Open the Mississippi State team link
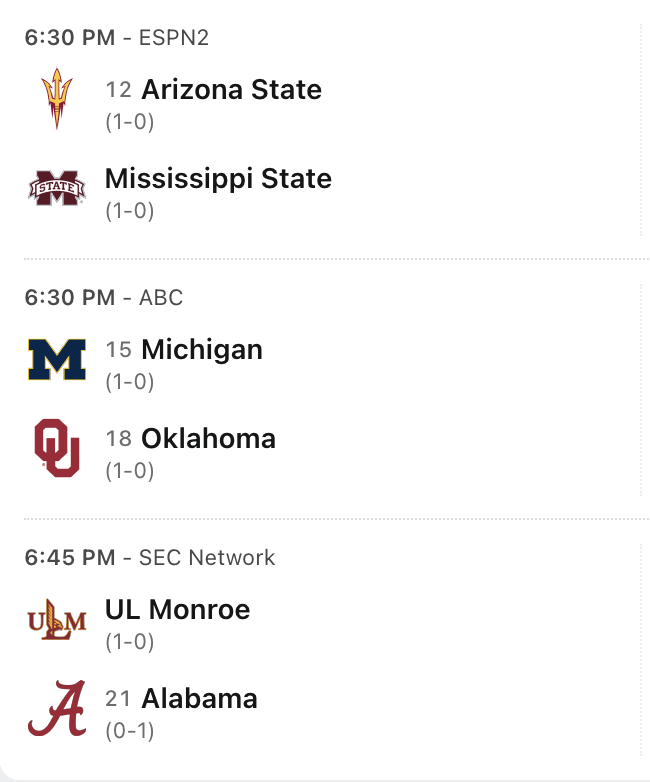Image resolution: width=650 pixels, height=782 pixels. [218, 179]
